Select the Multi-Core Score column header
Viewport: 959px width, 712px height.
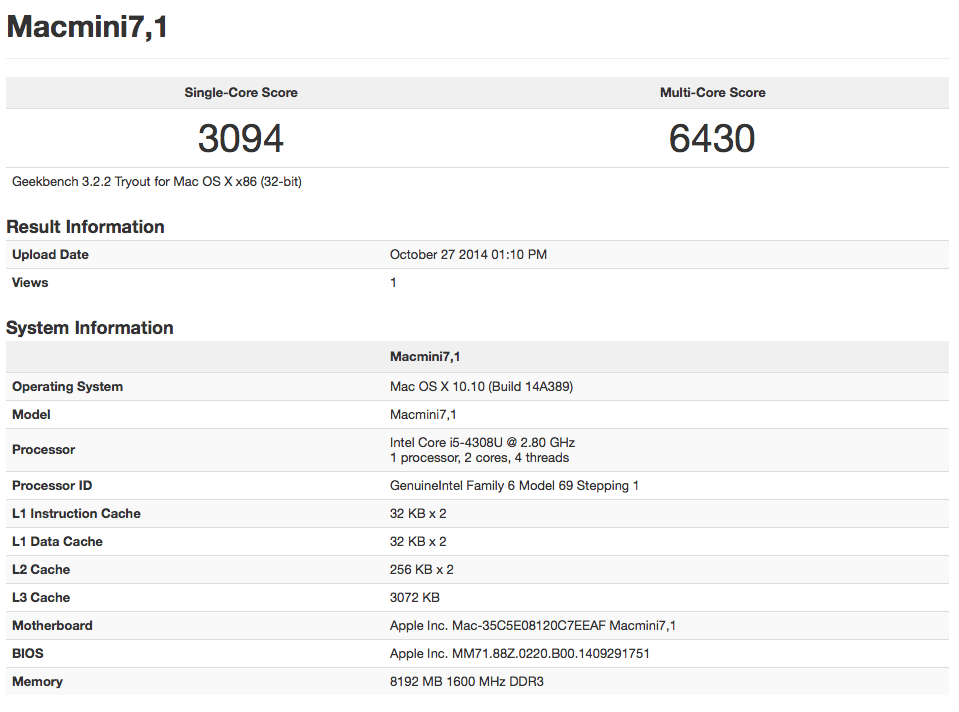tap(713, 92)
